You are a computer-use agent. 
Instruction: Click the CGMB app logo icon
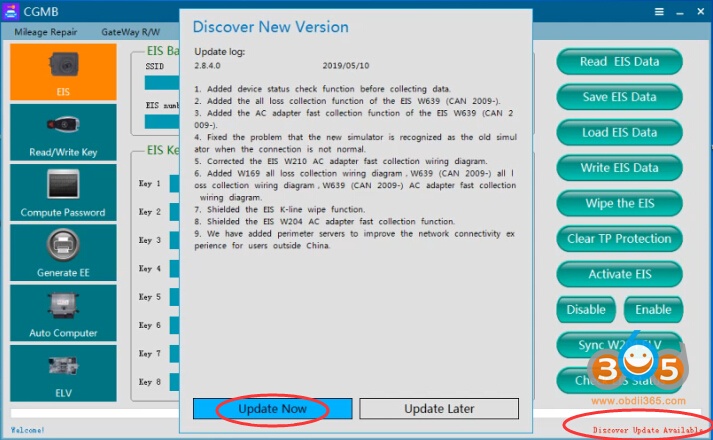(x=10, y=11)
